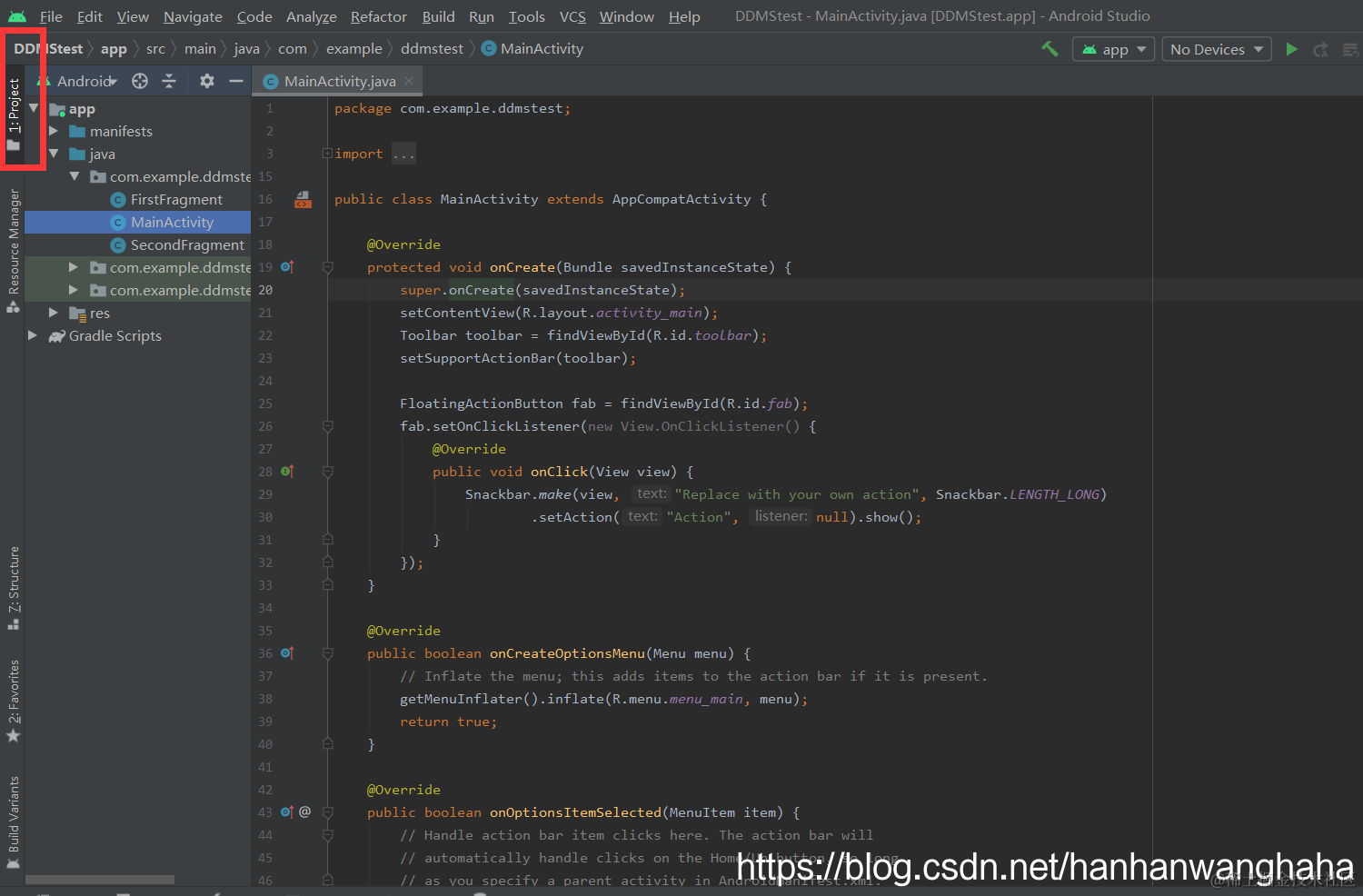Click the Make Project hammer icon
Image resolution: width=1363 pixels, height=896 pixels.
pyautogui.click(x=1050, y=49)
